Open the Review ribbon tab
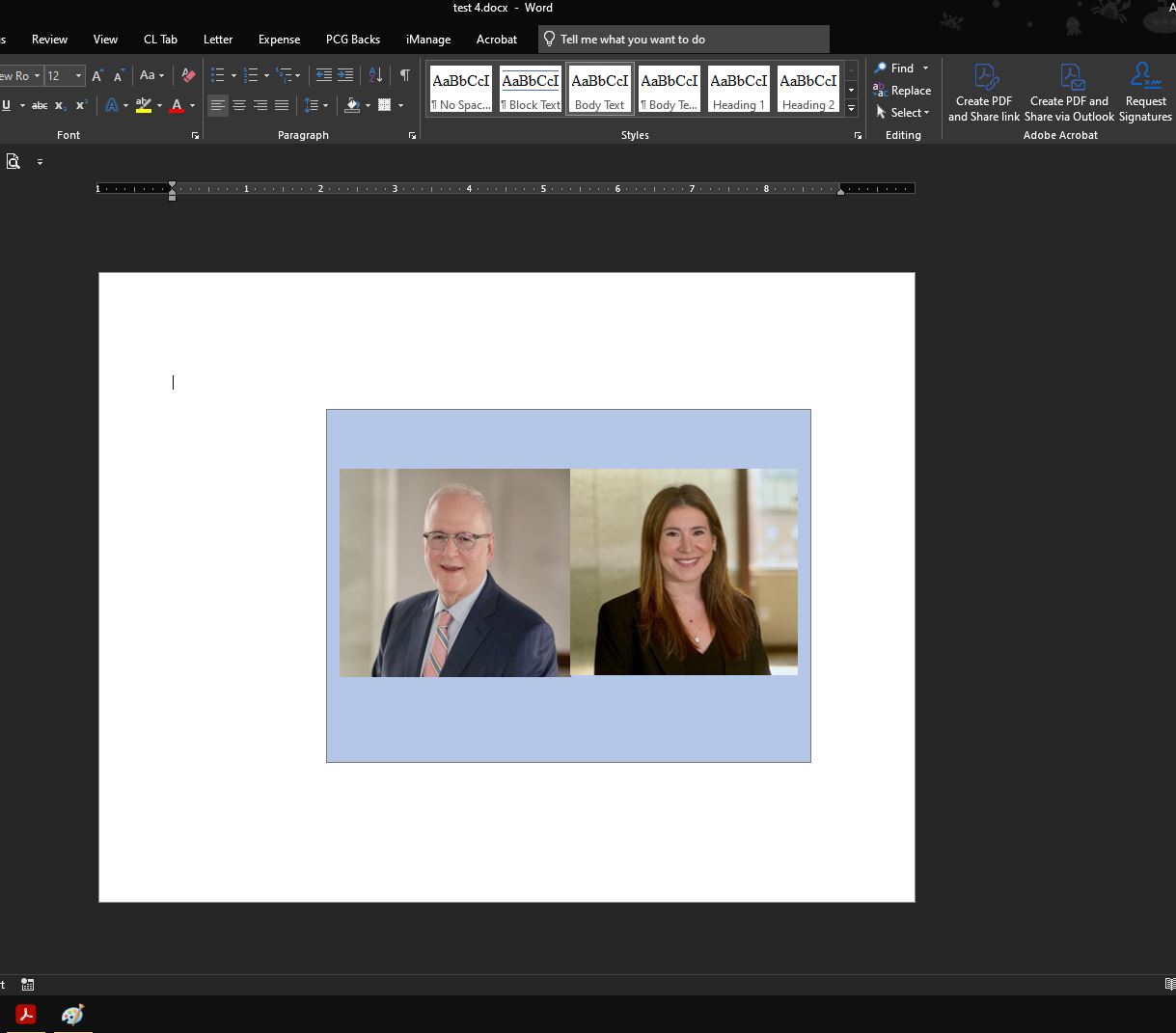 [49, 40]
